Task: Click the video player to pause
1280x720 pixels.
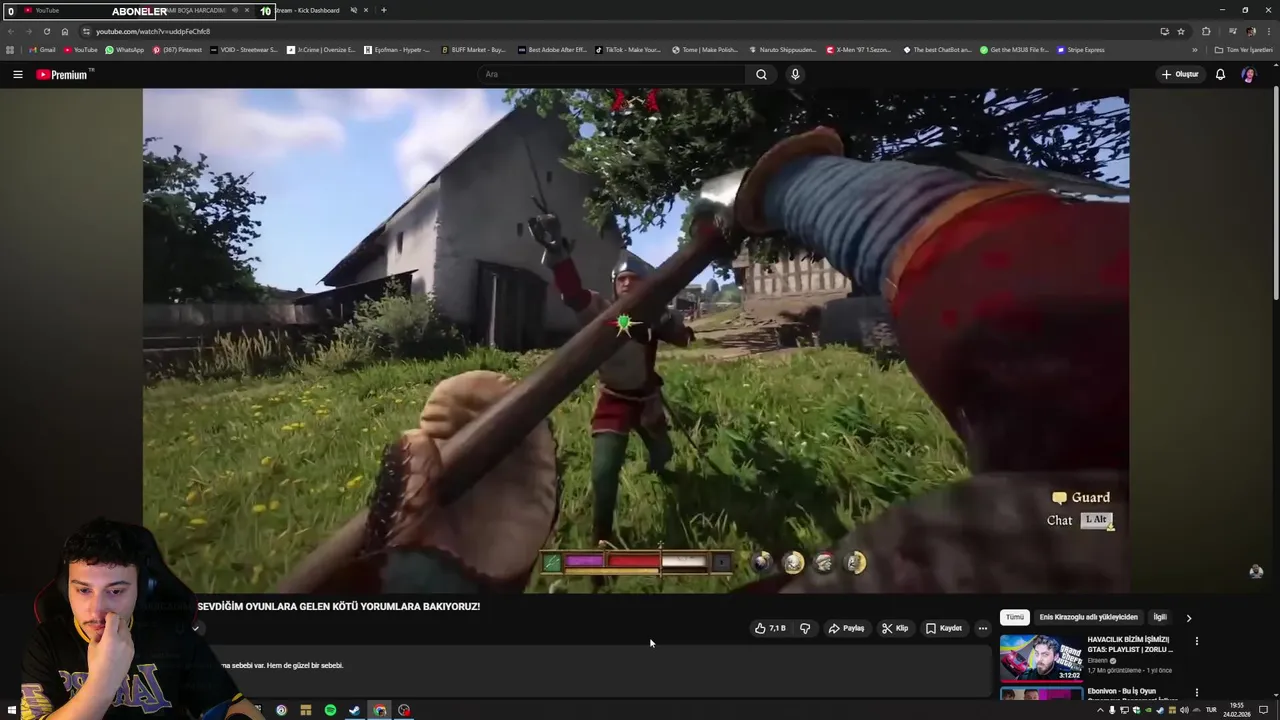Action: 636,340
